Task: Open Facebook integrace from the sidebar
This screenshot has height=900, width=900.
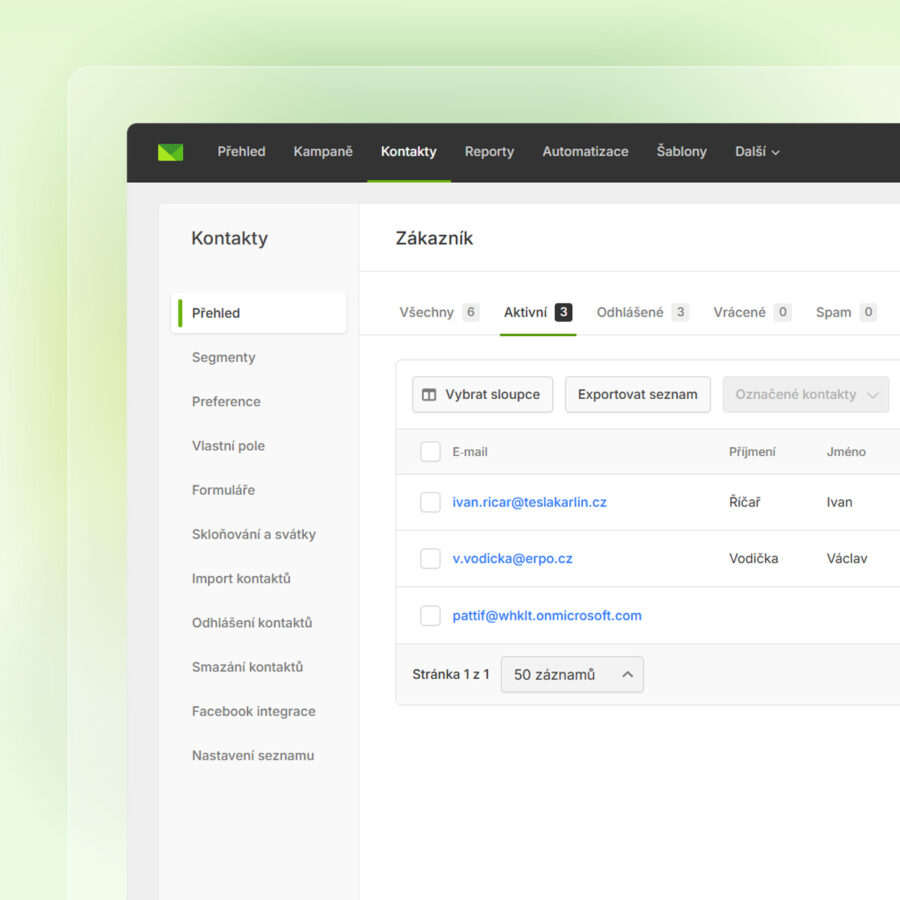Action: pos(253,712)
